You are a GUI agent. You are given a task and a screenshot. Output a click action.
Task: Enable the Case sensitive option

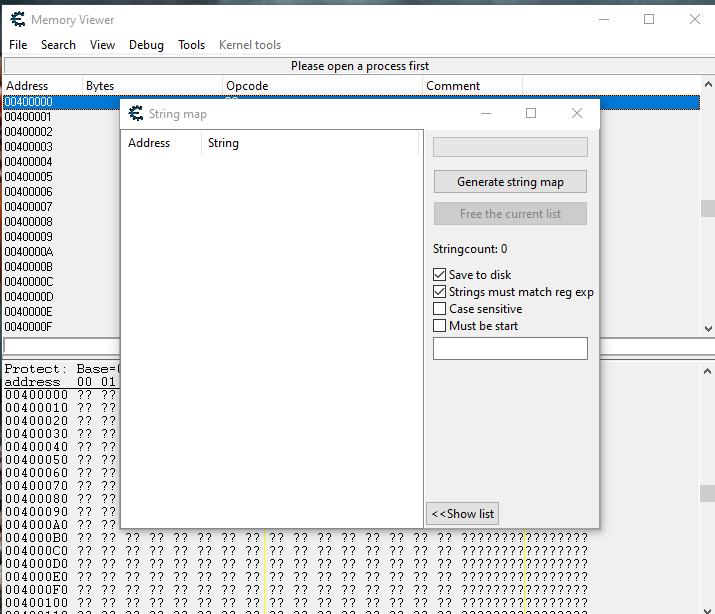(x=440, y=309)
